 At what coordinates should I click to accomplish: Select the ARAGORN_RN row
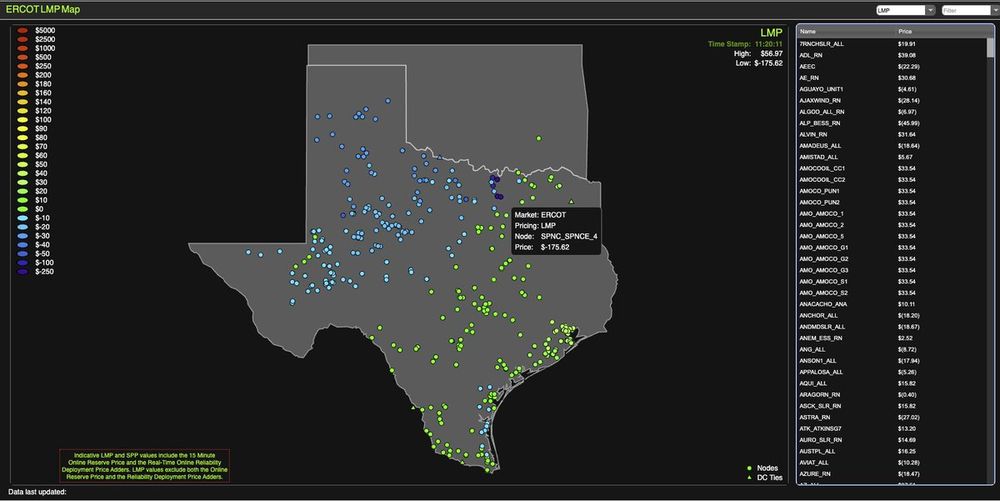(892, 395)
